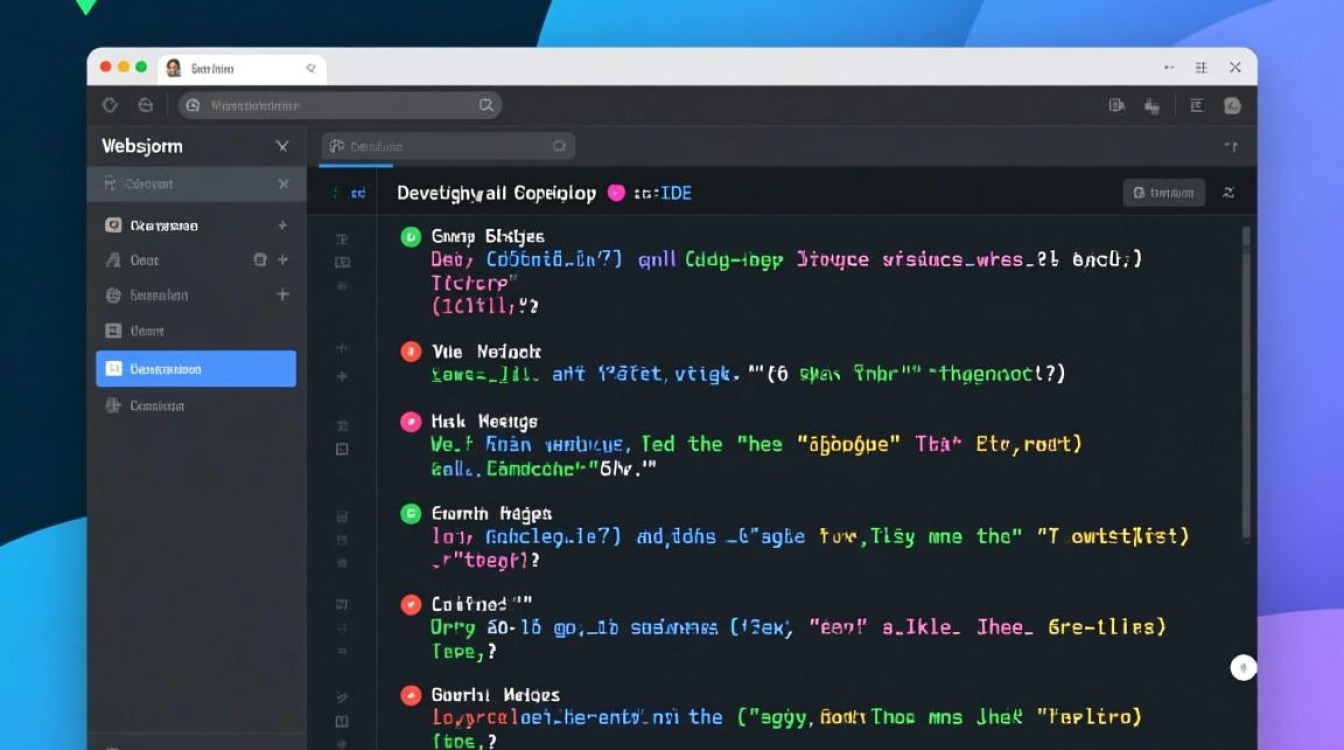Click the magnifier icon in the address bar

tap(486, 105)
